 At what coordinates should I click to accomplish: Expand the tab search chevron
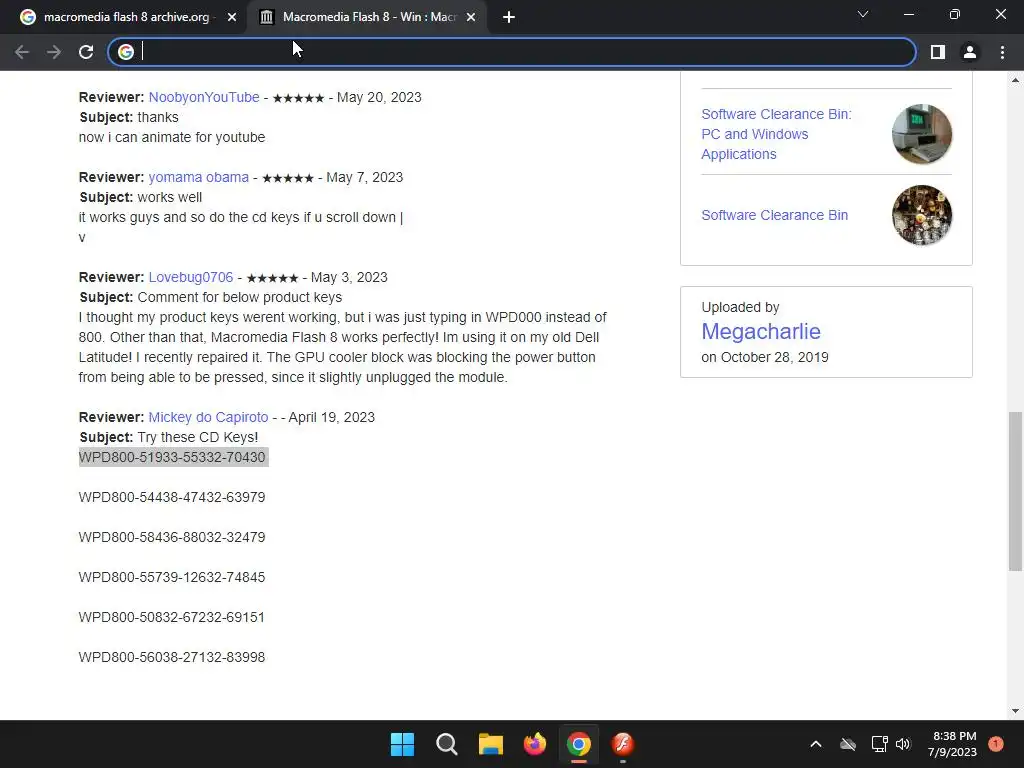(863, 14)
